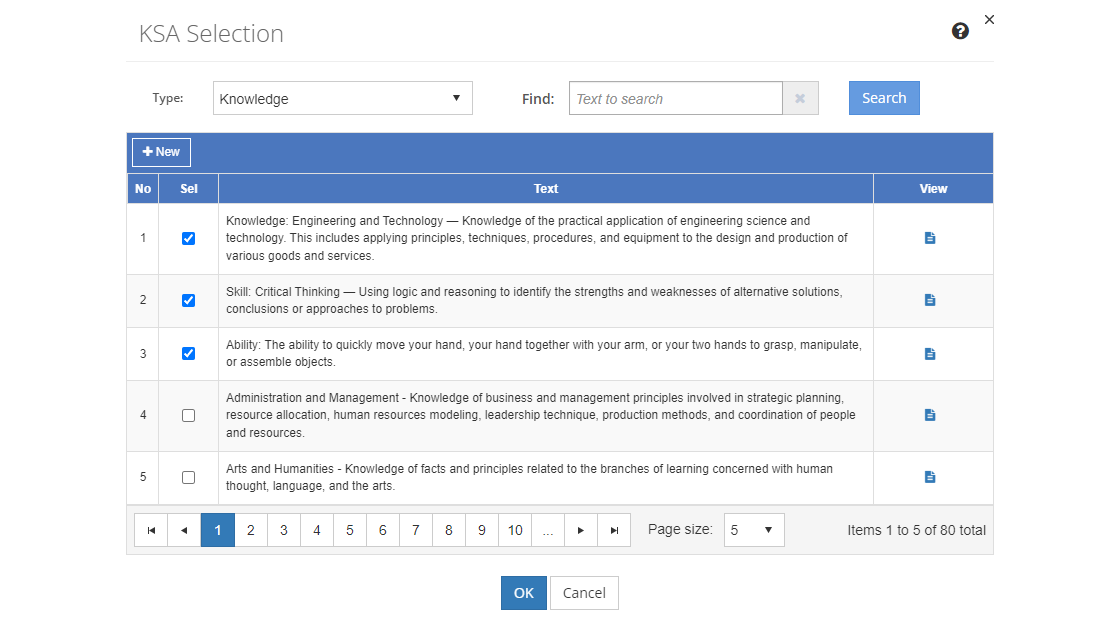
Task: Open the Page size dropdown
Action: 754,530
